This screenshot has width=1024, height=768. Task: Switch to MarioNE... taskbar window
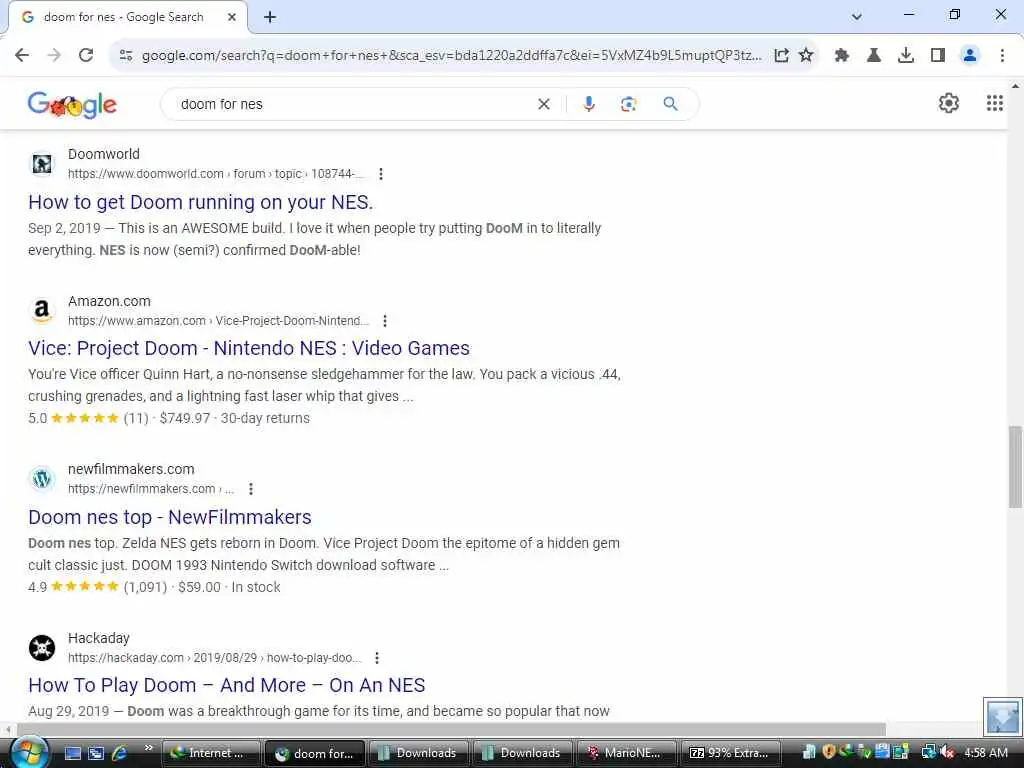(x=626, y=753)
